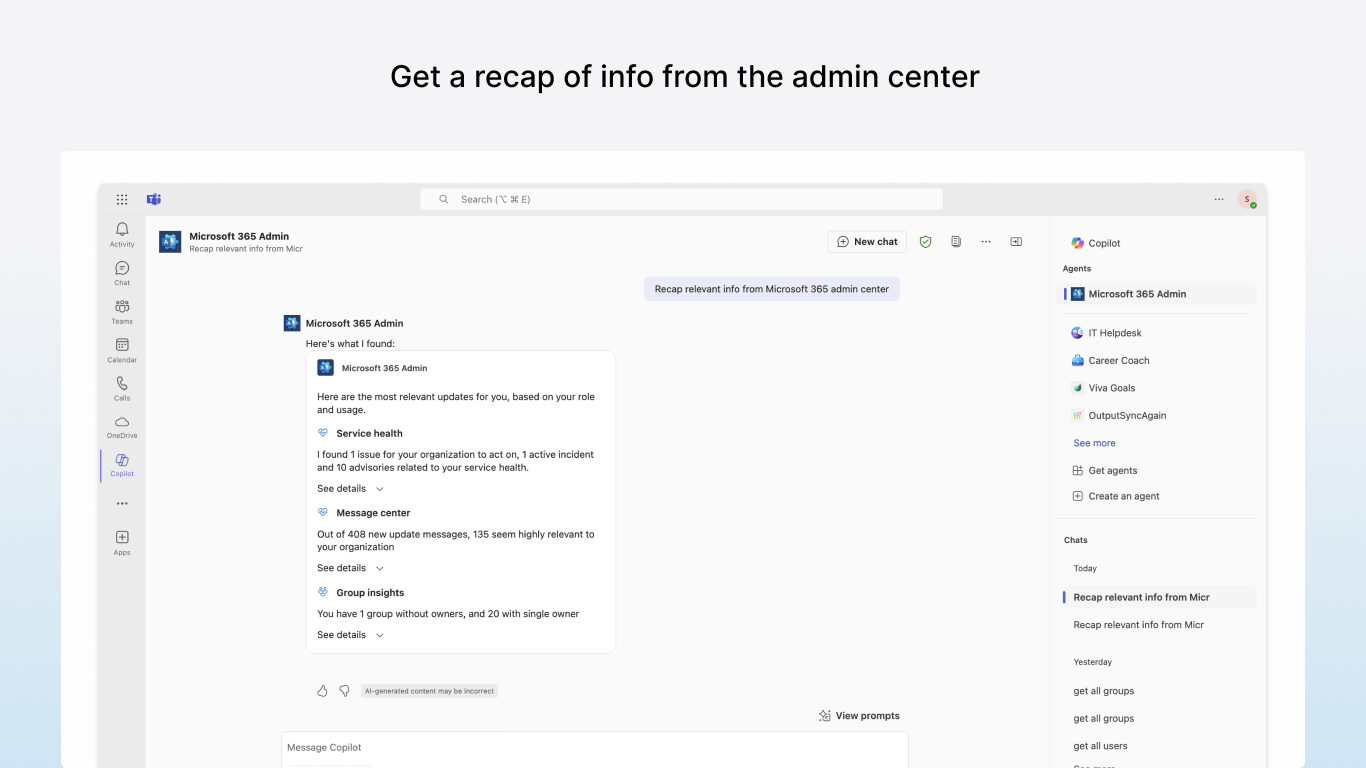The width and height of the screenshot is (1366, 768).
Task: Click the Group insights icon
Action: coord(323,592)
